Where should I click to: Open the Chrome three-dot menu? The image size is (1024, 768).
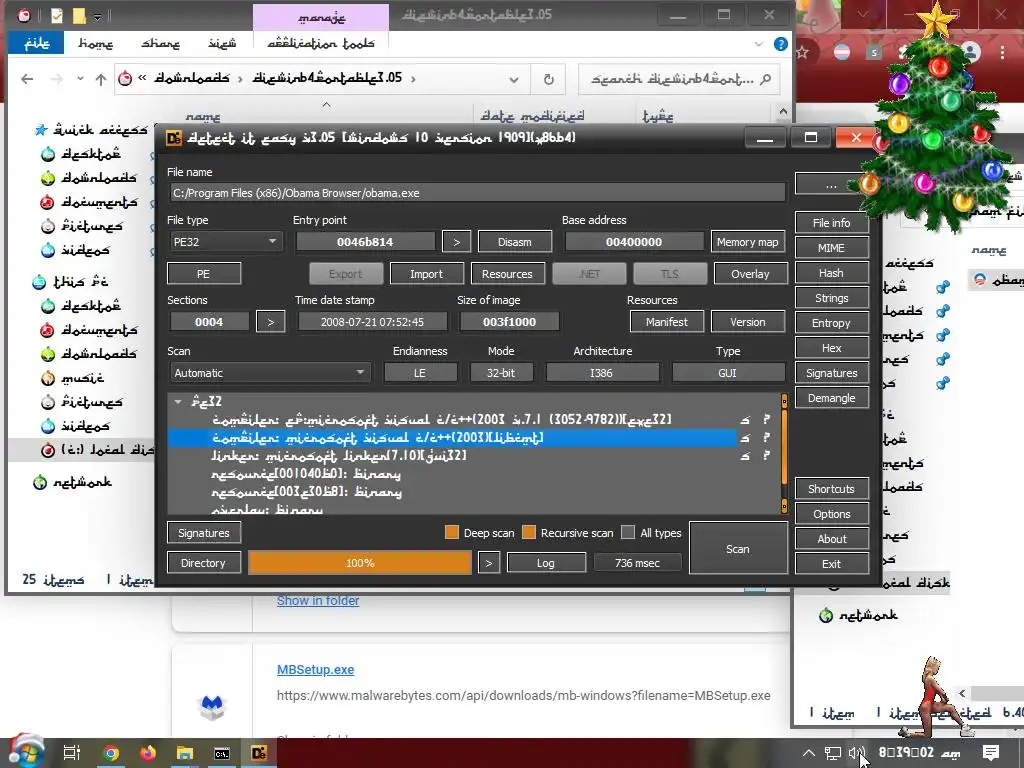click(x=1002, y=52)
